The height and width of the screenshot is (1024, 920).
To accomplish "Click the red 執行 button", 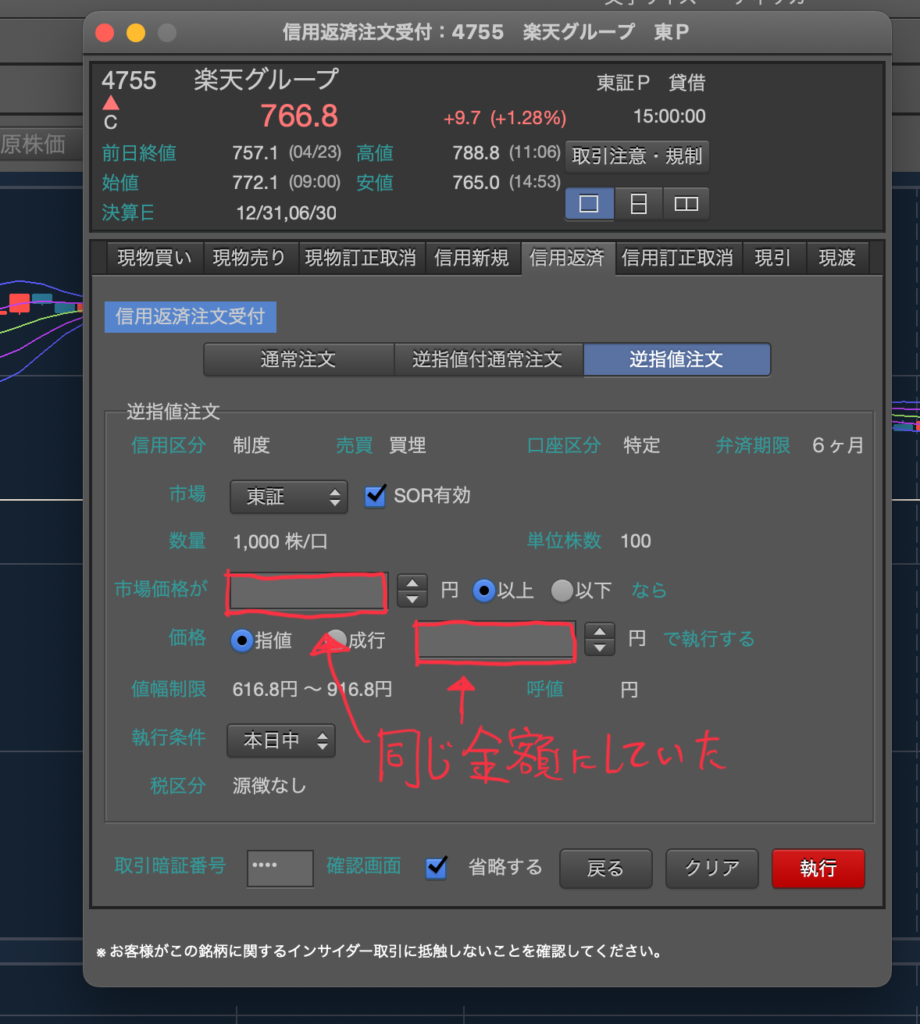I will (818, 868).
